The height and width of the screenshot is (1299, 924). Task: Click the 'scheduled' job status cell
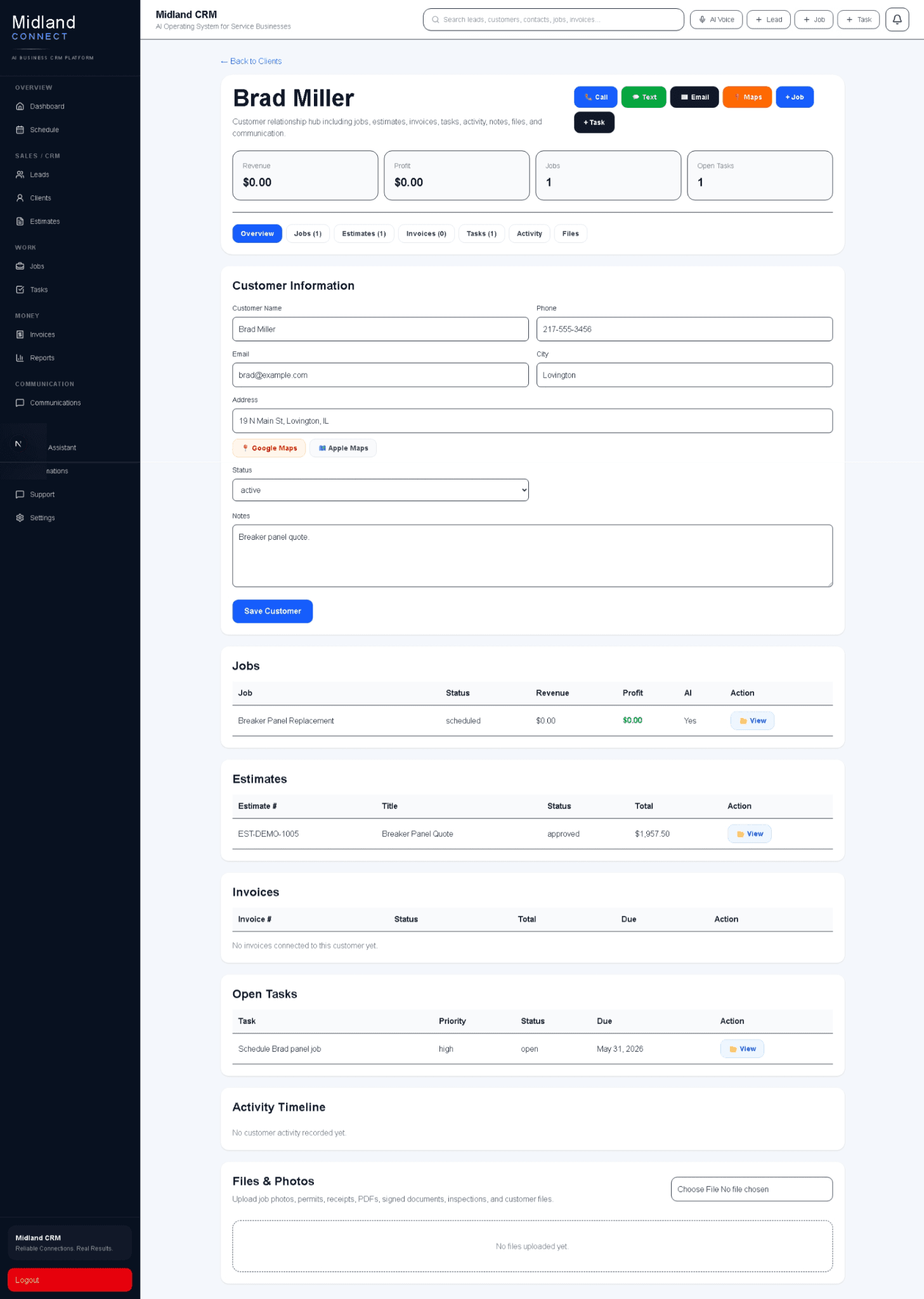(463, 721)
